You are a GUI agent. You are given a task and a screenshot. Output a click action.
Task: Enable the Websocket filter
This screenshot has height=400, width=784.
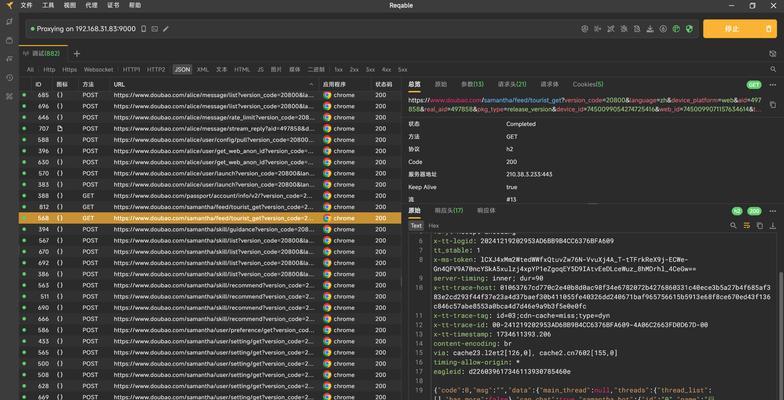point(98,70)
